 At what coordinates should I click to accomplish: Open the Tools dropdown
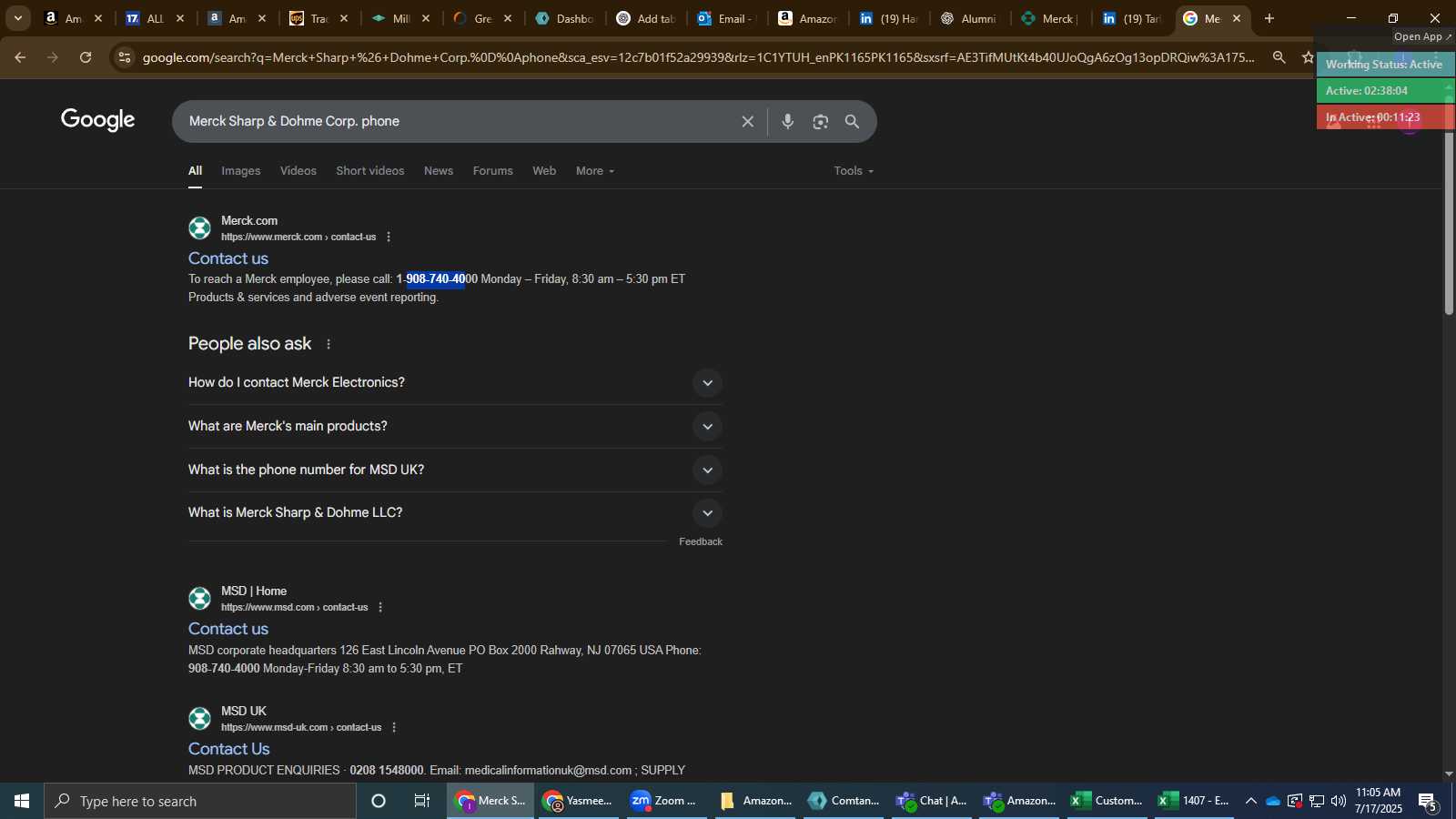(854, 171)
